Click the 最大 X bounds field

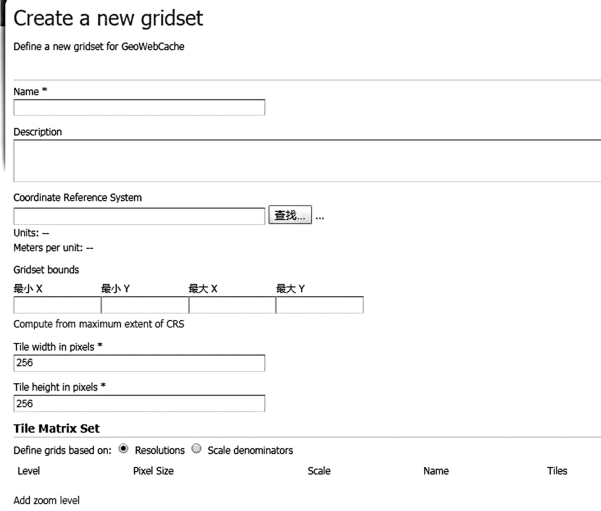(232, 306)
